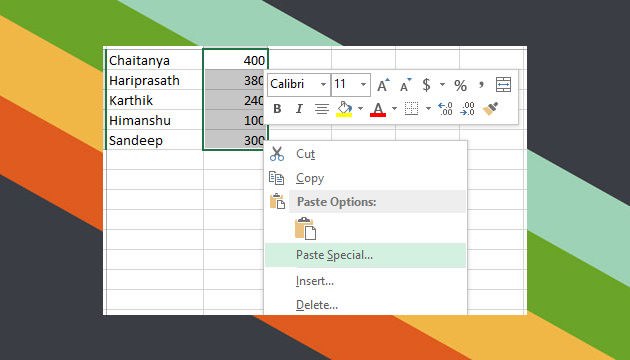
Task: Apply Percent Style format
Action: coord(460,85)
